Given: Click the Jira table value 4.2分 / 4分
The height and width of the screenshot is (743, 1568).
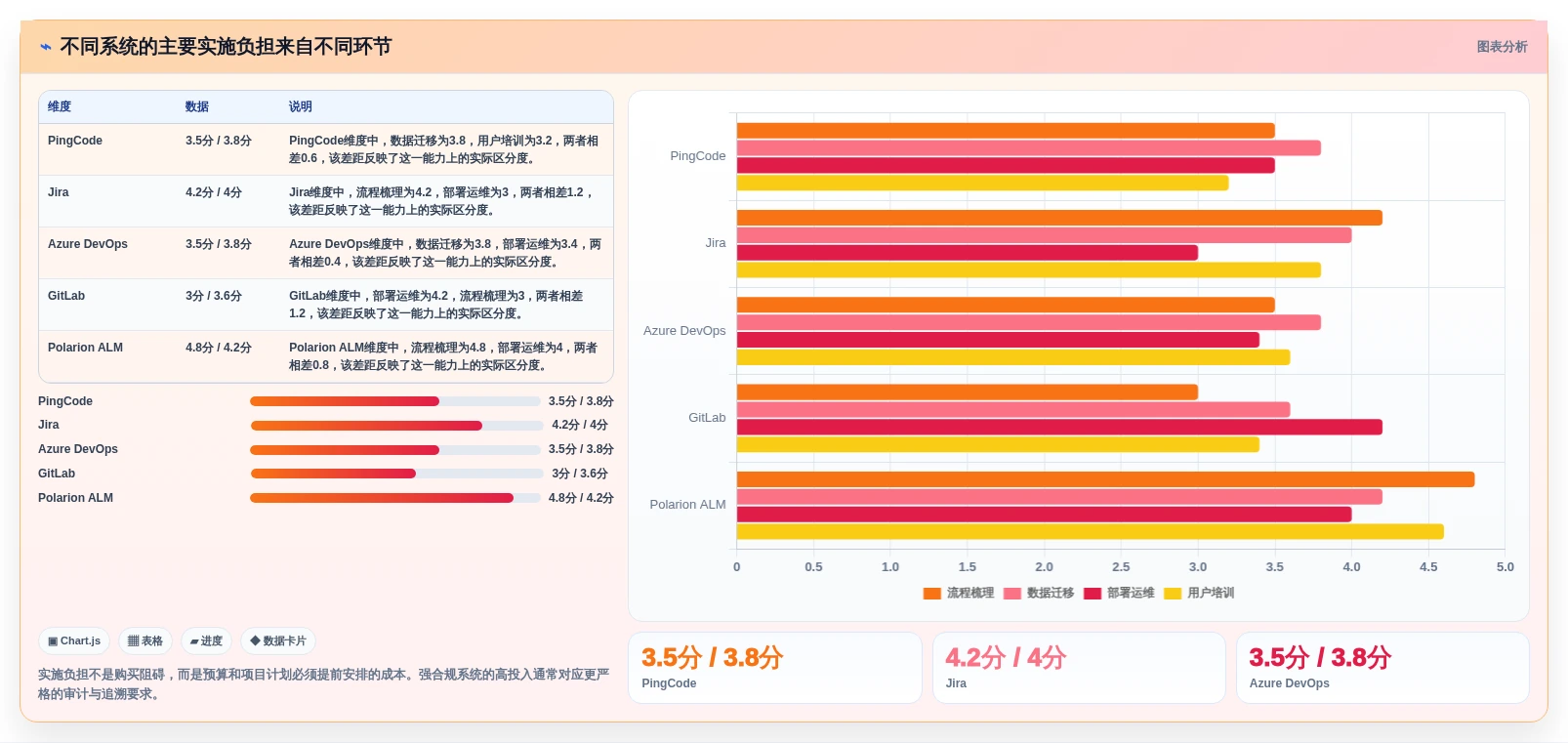Looking at the screenshot, I should tap(214, 192).
